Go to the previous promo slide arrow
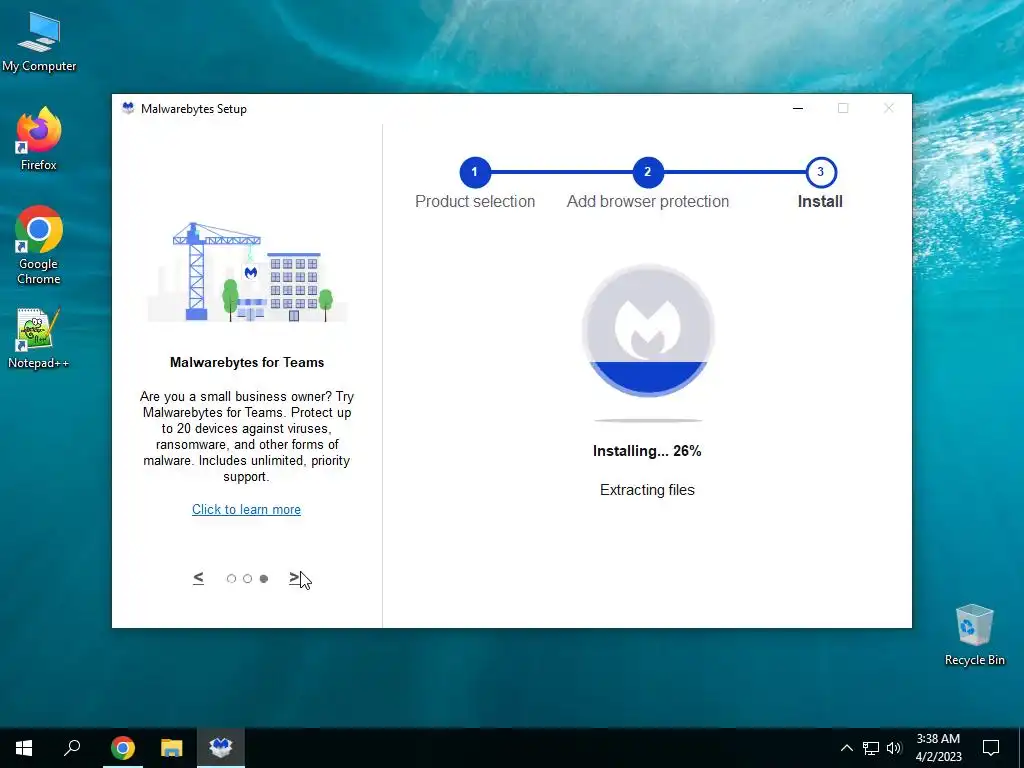Image resolution: width=1024 pixels, height=768 pixels. tap(199, 578)
